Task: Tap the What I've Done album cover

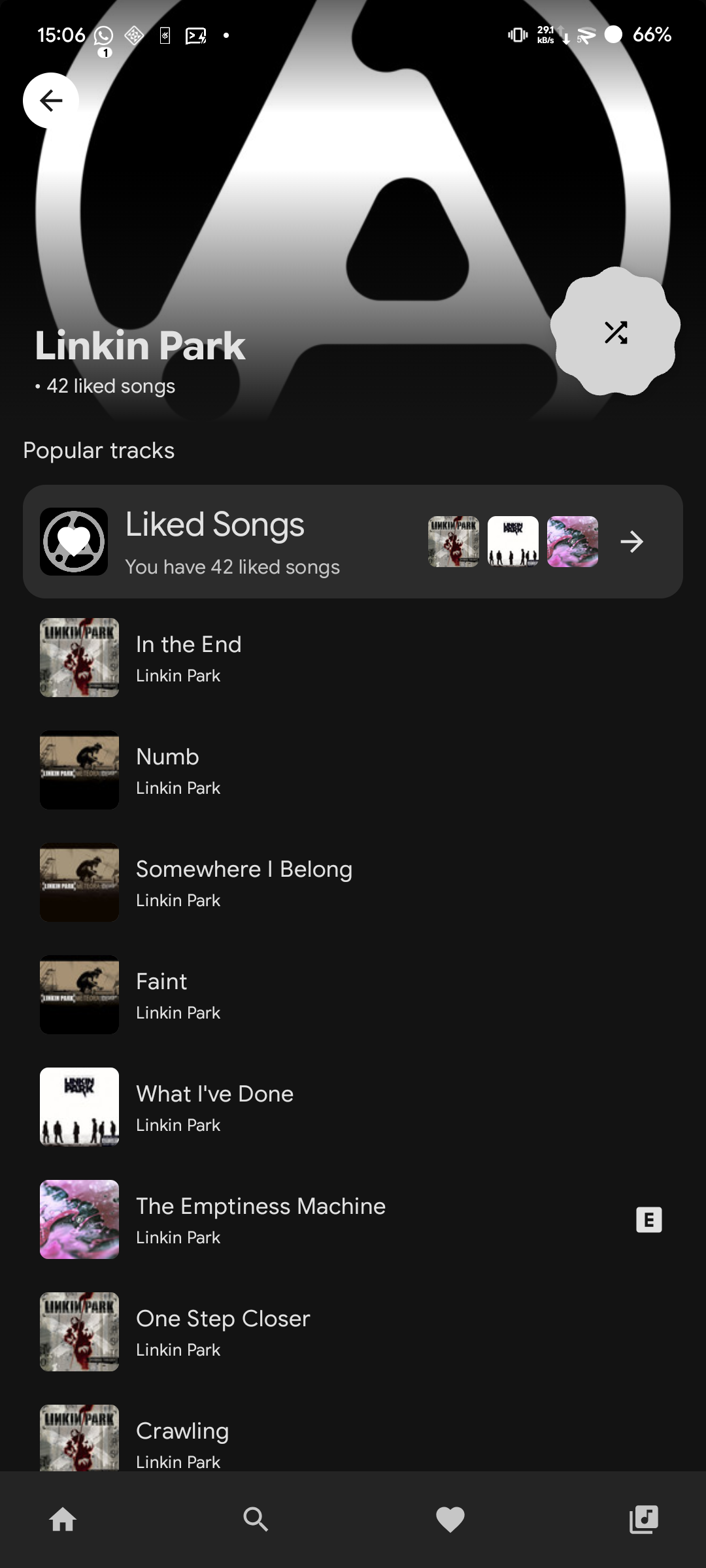Action: click(x=79, y=1107)
